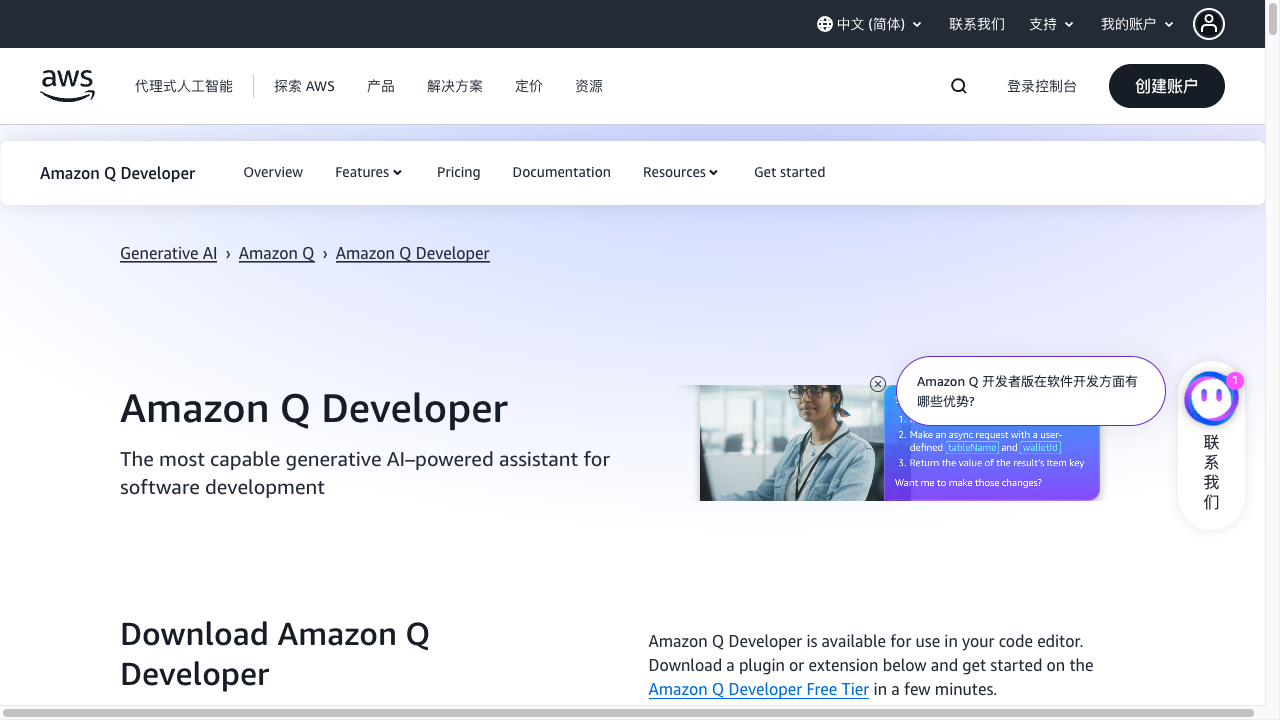The width and height of the screenshot is (1280, 720).
Task: Dismiss the chat suggestion popup
Action: 878,384
